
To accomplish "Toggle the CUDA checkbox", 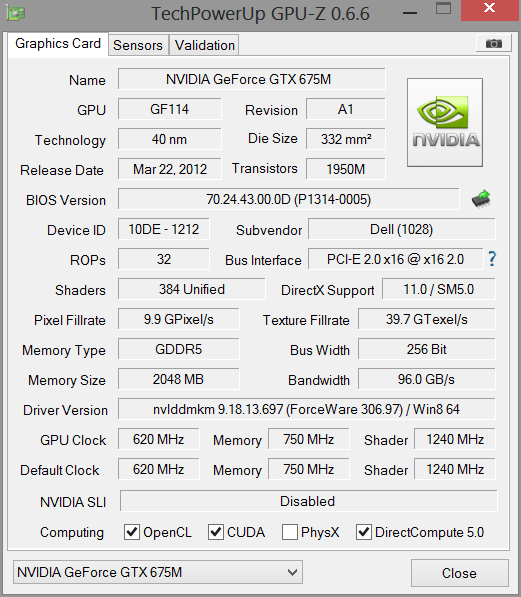I will click(x=216, y=532).
